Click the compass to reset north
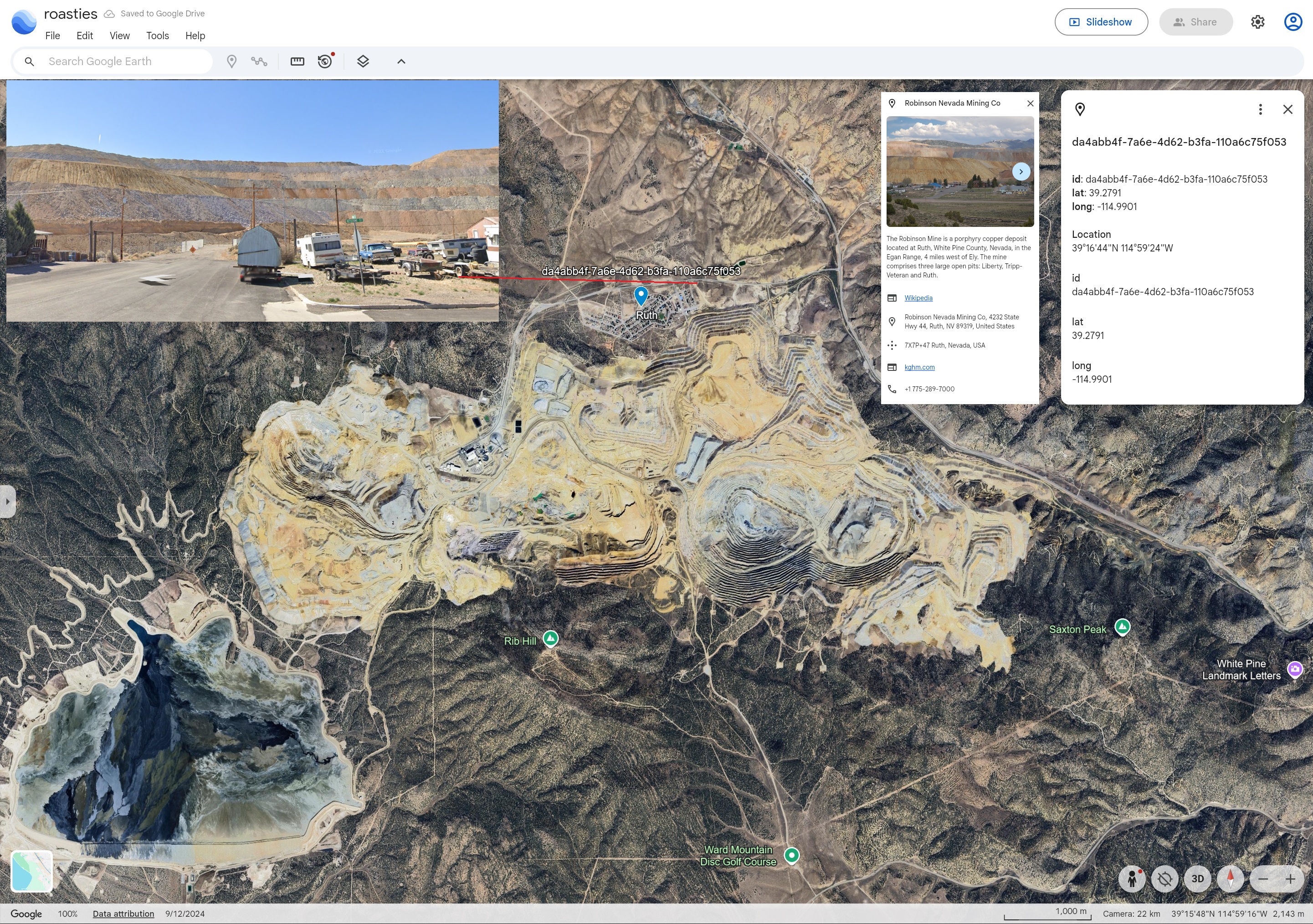 pos(1231,879)
